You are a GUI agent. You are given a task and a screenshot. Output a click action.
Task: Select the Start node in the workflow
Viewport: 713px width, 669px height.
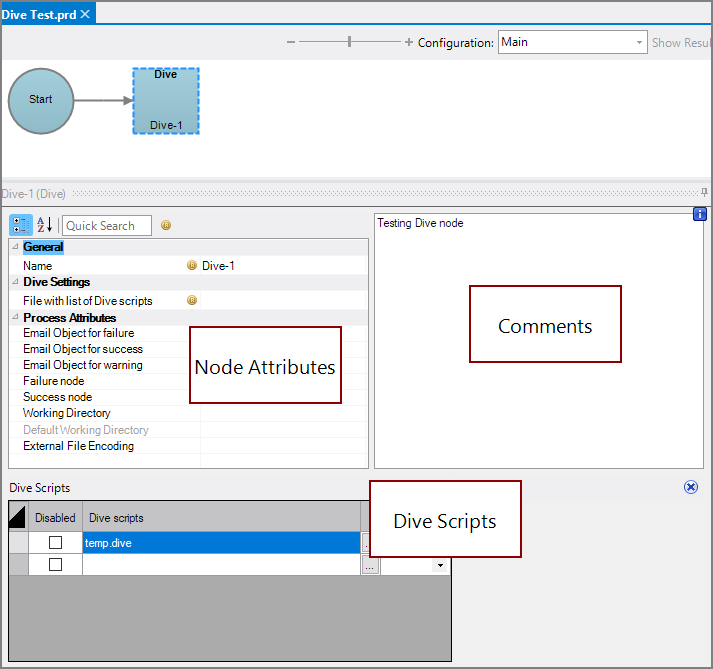tap(41, 101)
